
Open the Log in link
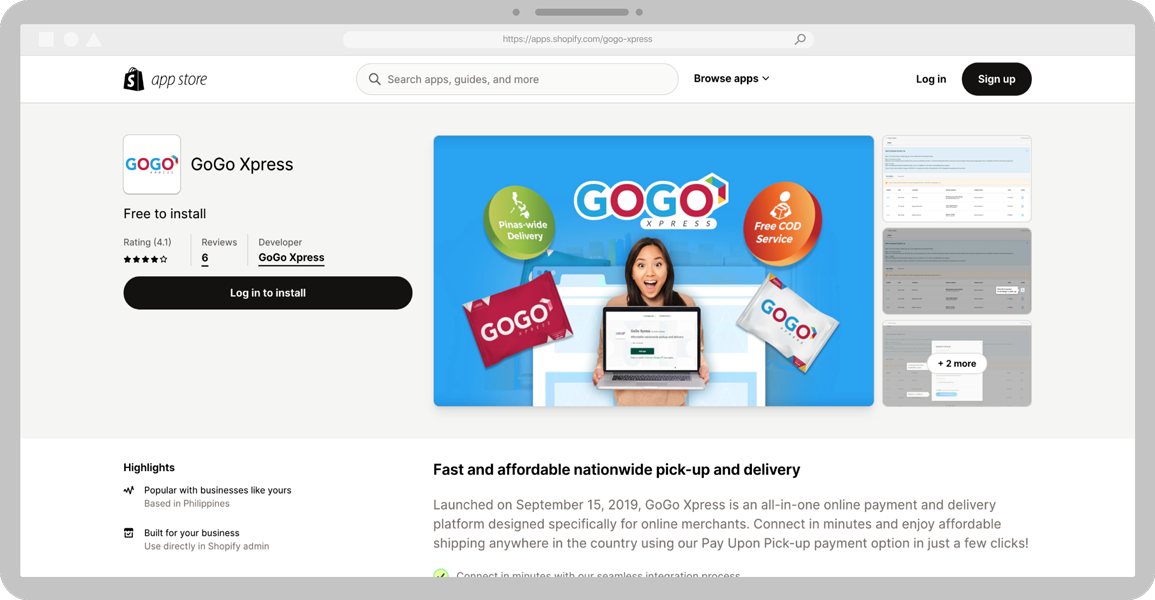coord(931,79)
